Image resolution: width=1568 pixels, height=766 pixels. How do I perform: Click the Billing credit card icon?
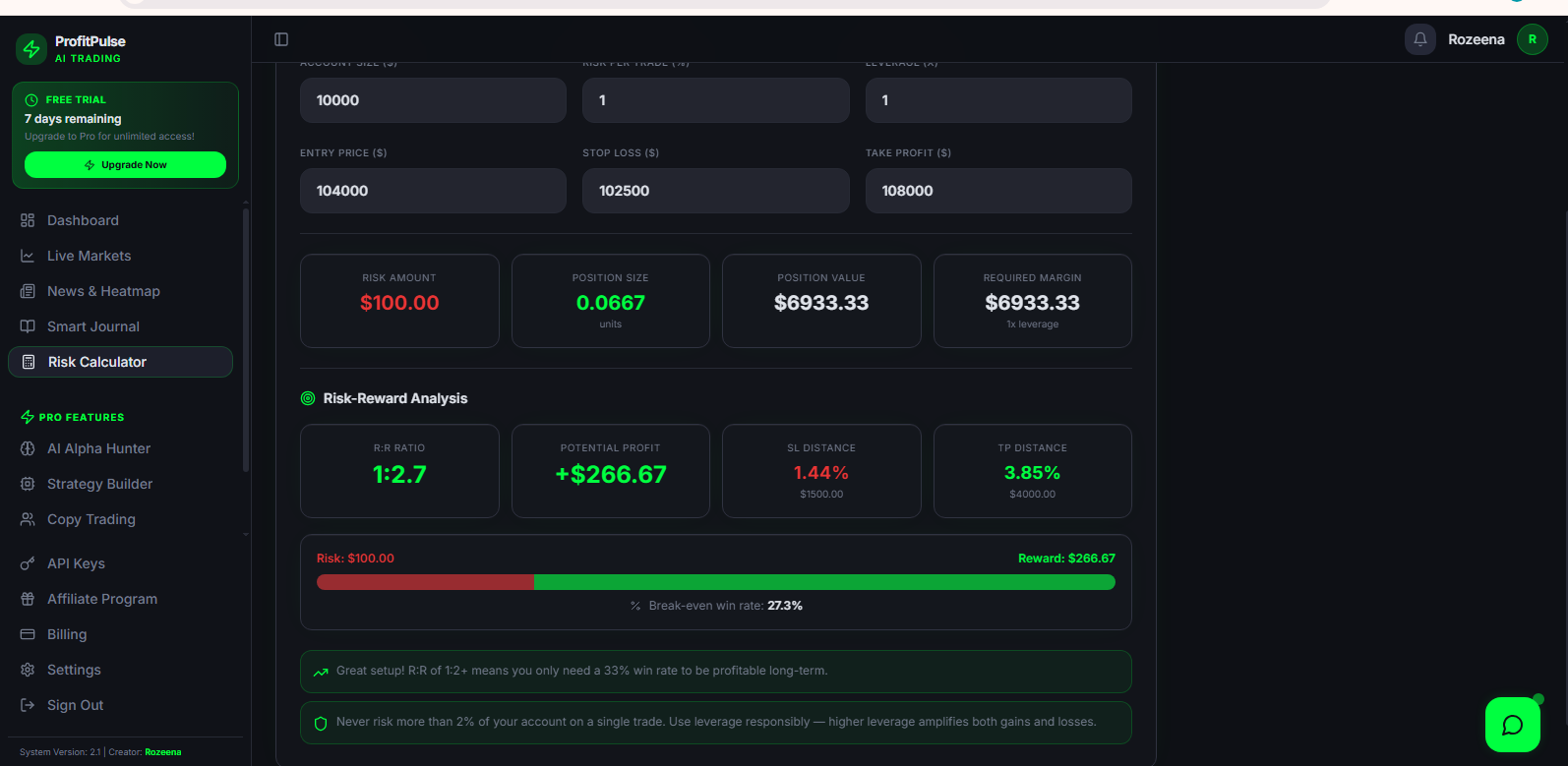pos(28,634)
